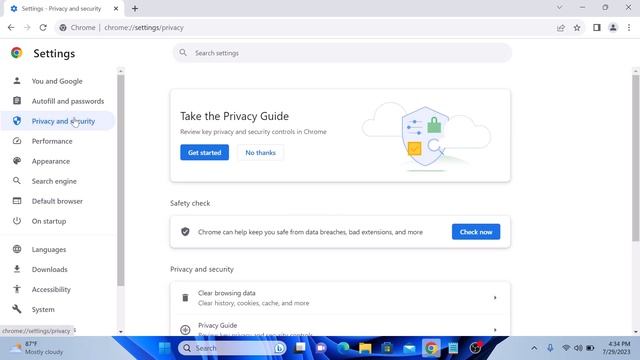This screenshot has width=640, height=360.
Task: Bookmark this page with the star icon
Action: click(577, 28)
